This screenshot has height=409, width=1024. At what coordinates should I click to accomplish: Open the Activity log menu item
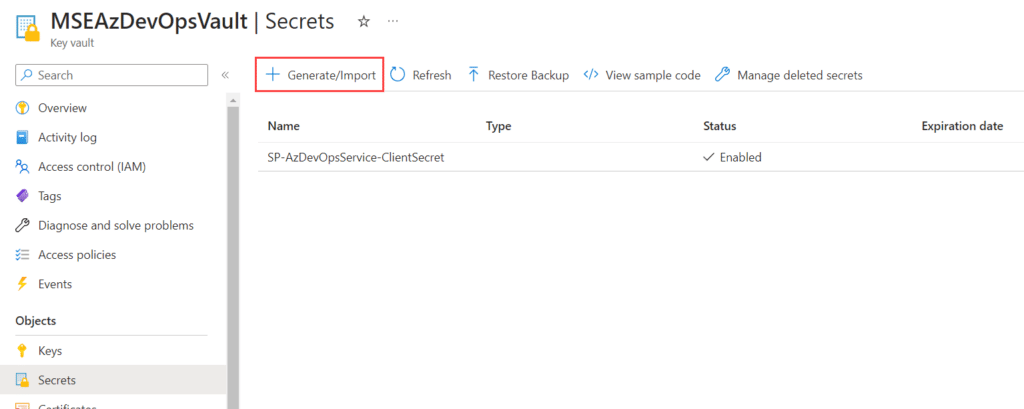tap(67, 137)
